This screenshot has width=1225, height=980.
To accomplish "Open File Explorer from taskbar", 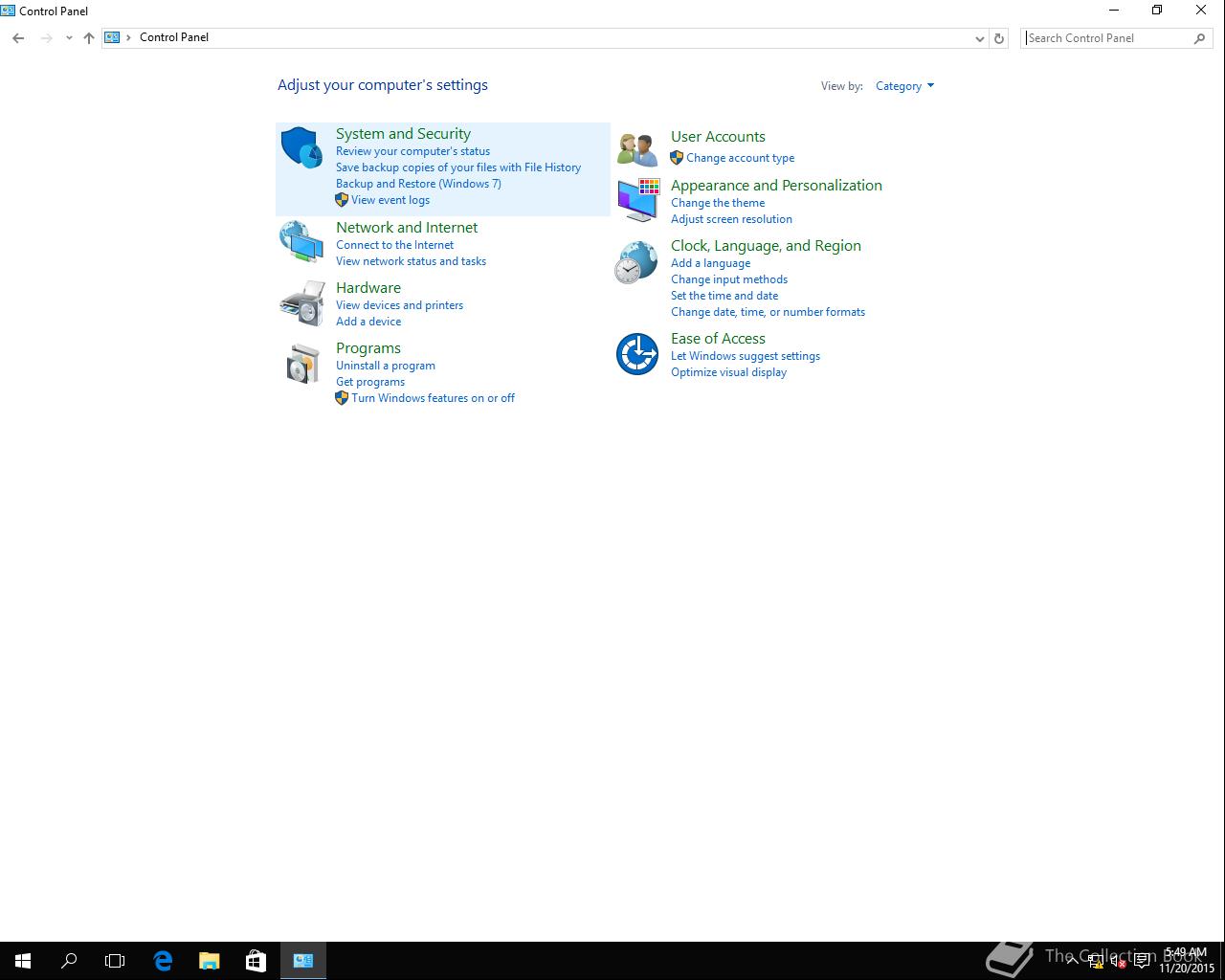I will (x=209, y=961).
